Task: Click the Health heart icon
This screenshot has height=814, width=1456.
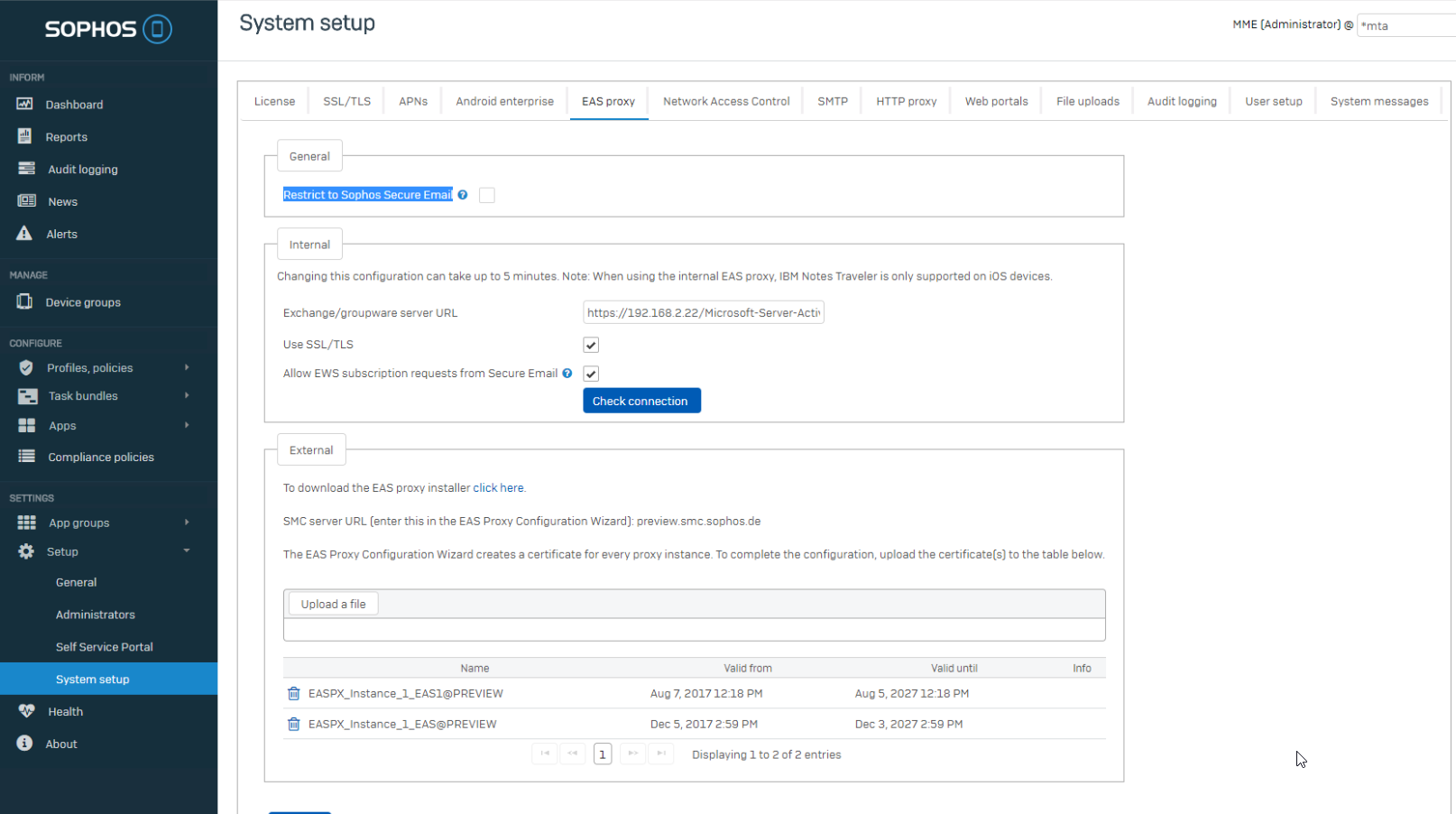Action: click(26, 711)
